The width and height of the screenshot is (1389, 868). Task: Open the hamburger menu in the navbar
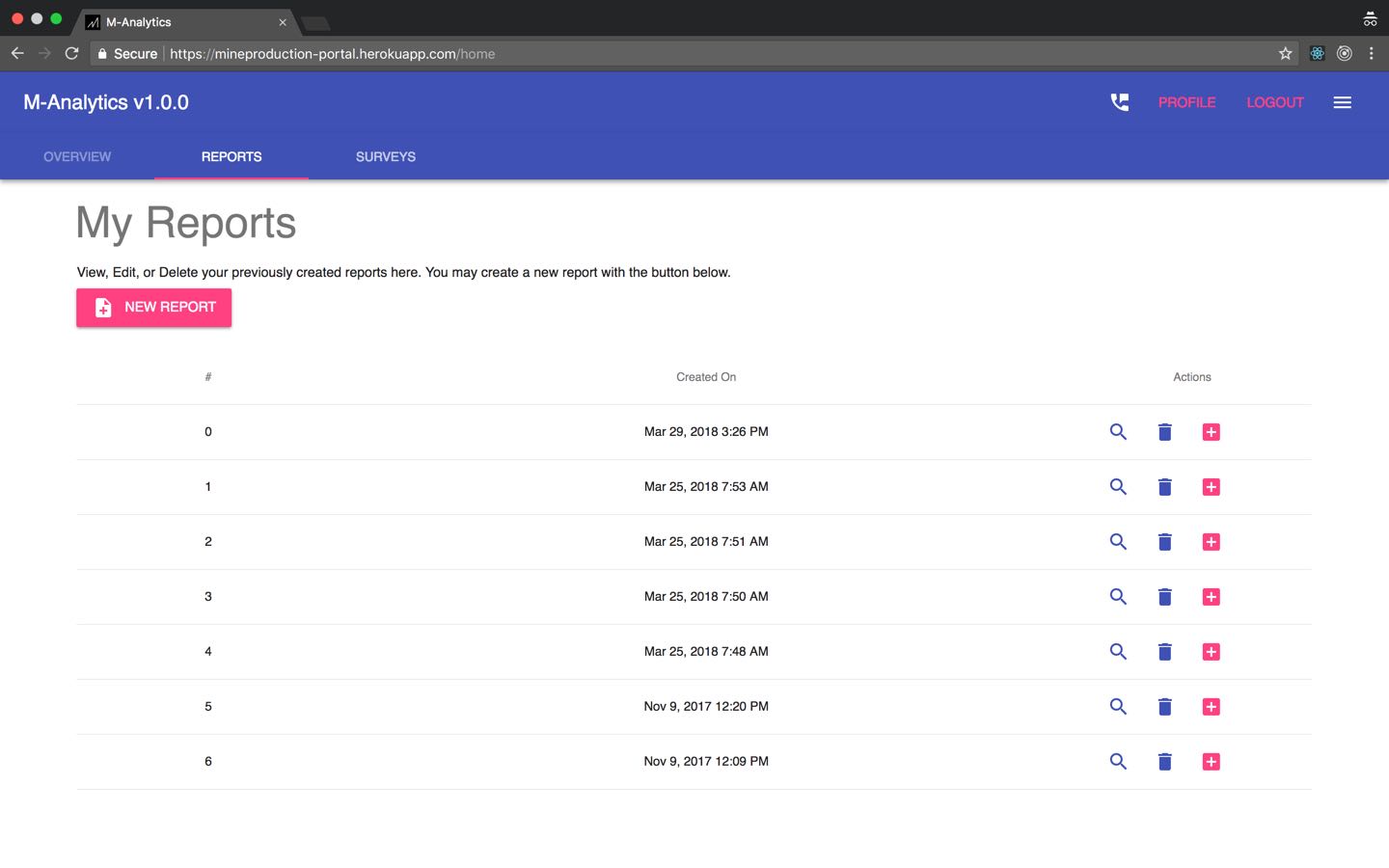coord(1342,101)
